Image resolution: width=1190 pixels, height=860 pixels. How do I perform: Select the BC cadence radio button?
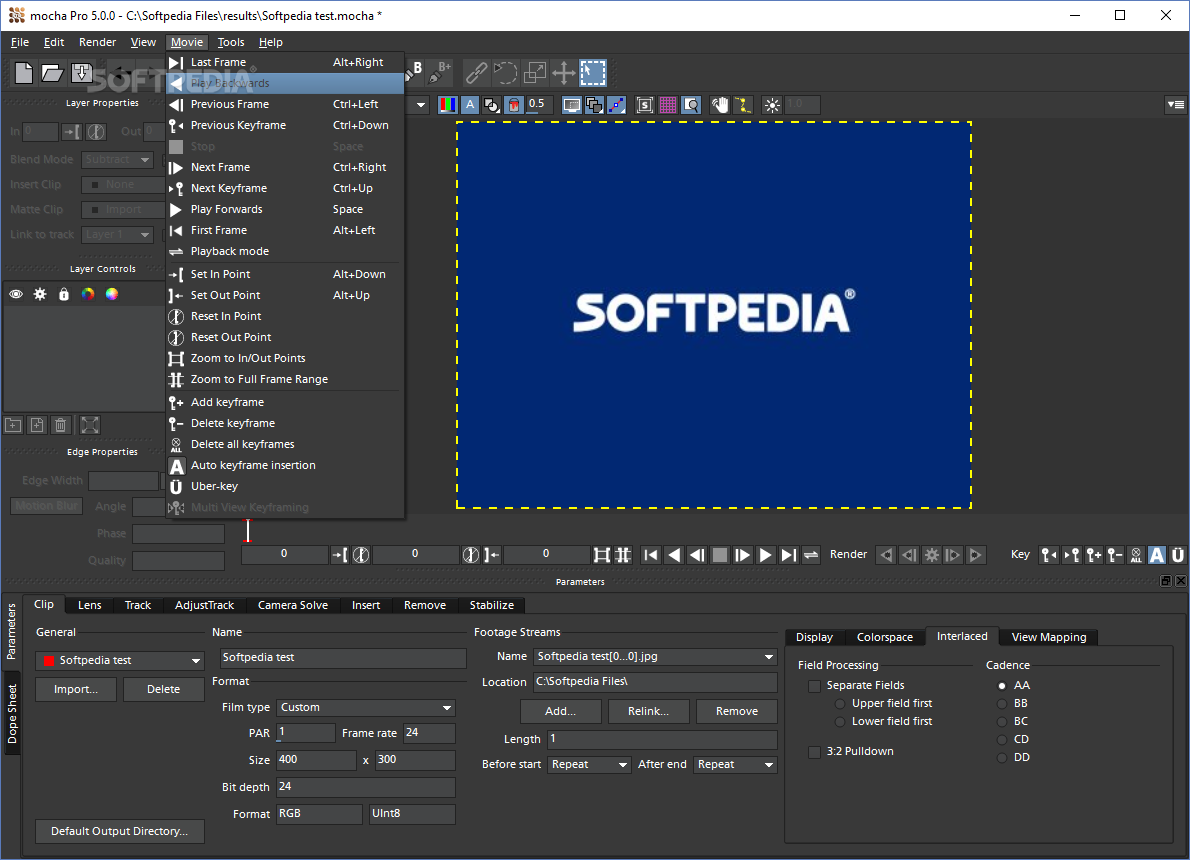[x=1002, y=722]
